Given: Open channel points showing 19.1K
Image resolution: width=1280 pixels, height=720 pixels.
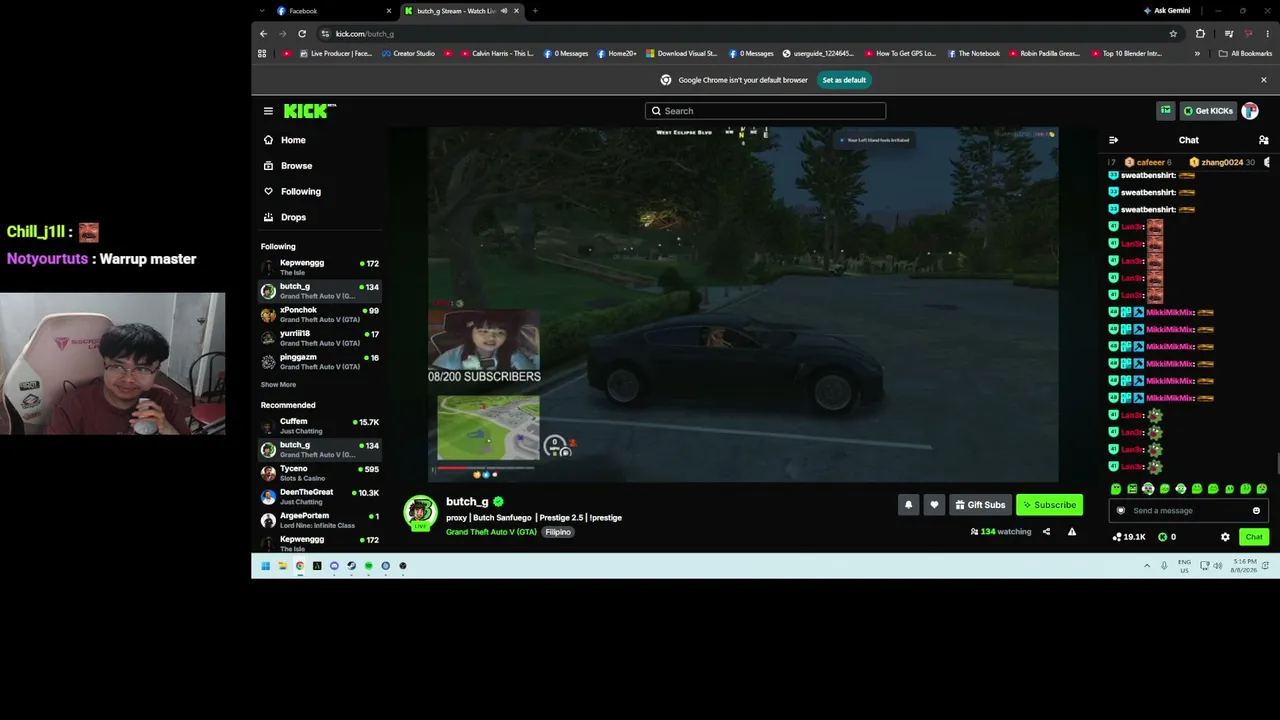Looking at the screenshot, I should pos(1129,537).
